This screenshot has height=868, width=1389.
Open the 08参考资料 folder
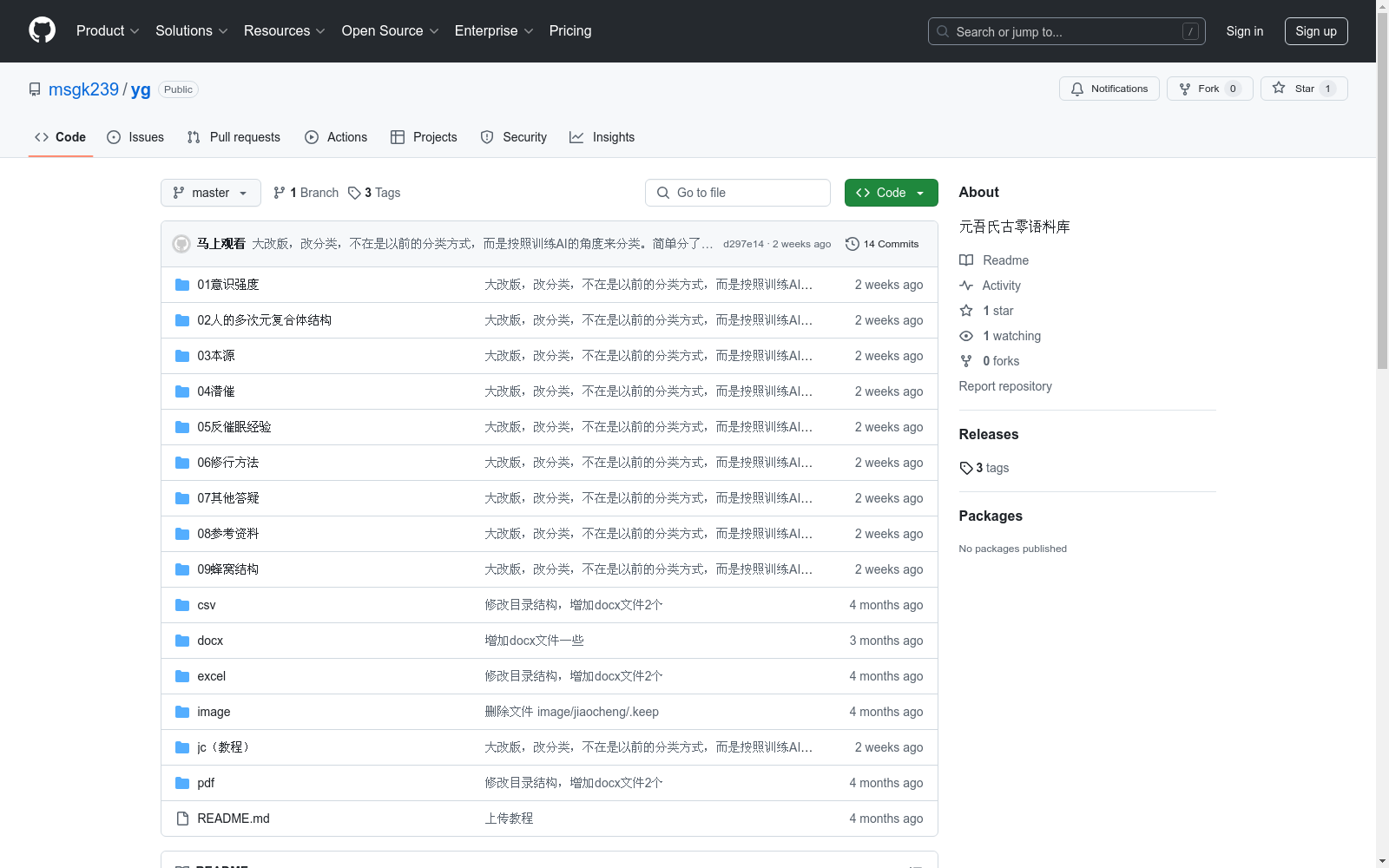click(x=228, y=534)
